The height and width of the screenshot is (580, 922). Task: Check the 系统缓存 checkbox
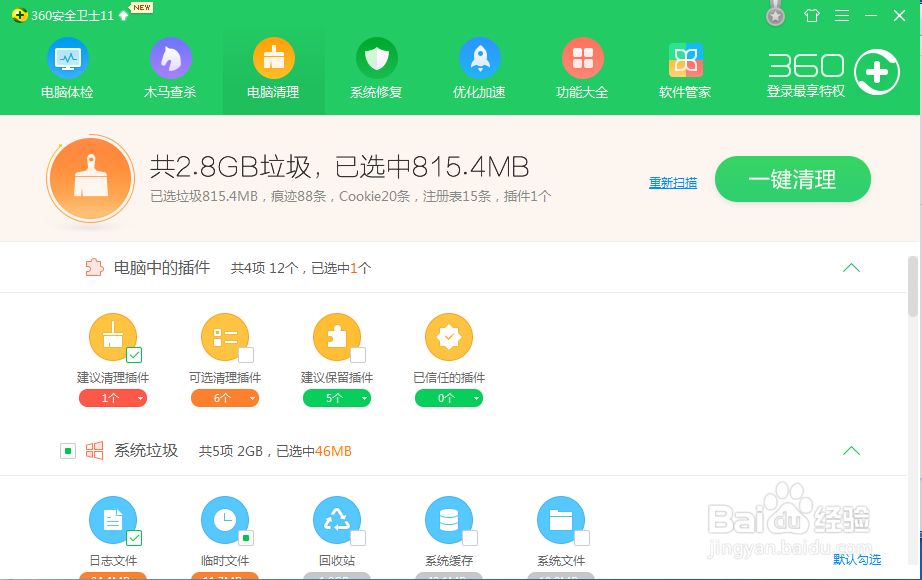click(x=470, y=538)
